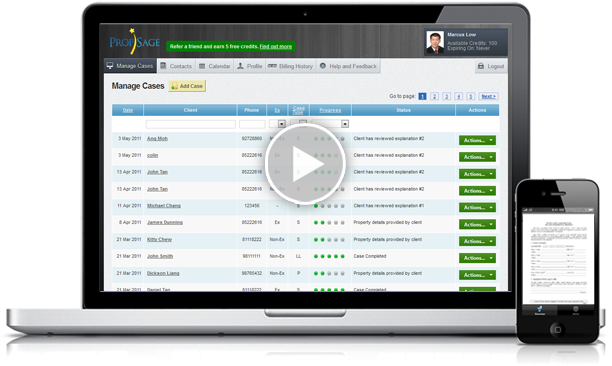Expand the Progress filter dropdown
The width and height of the screenshot is (612, 366).
[x=345, y=124]
